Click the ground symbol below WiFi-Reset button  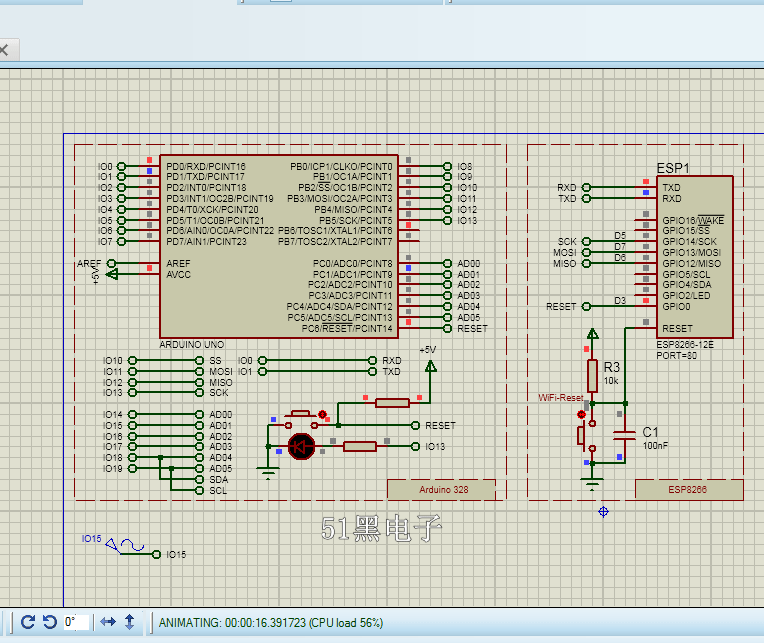592,484
